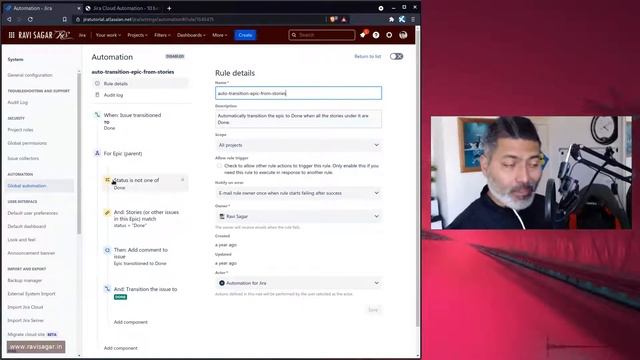Click the Jira link in top navigation
Viewport: 640px width, 360px height.
[82, 35]
